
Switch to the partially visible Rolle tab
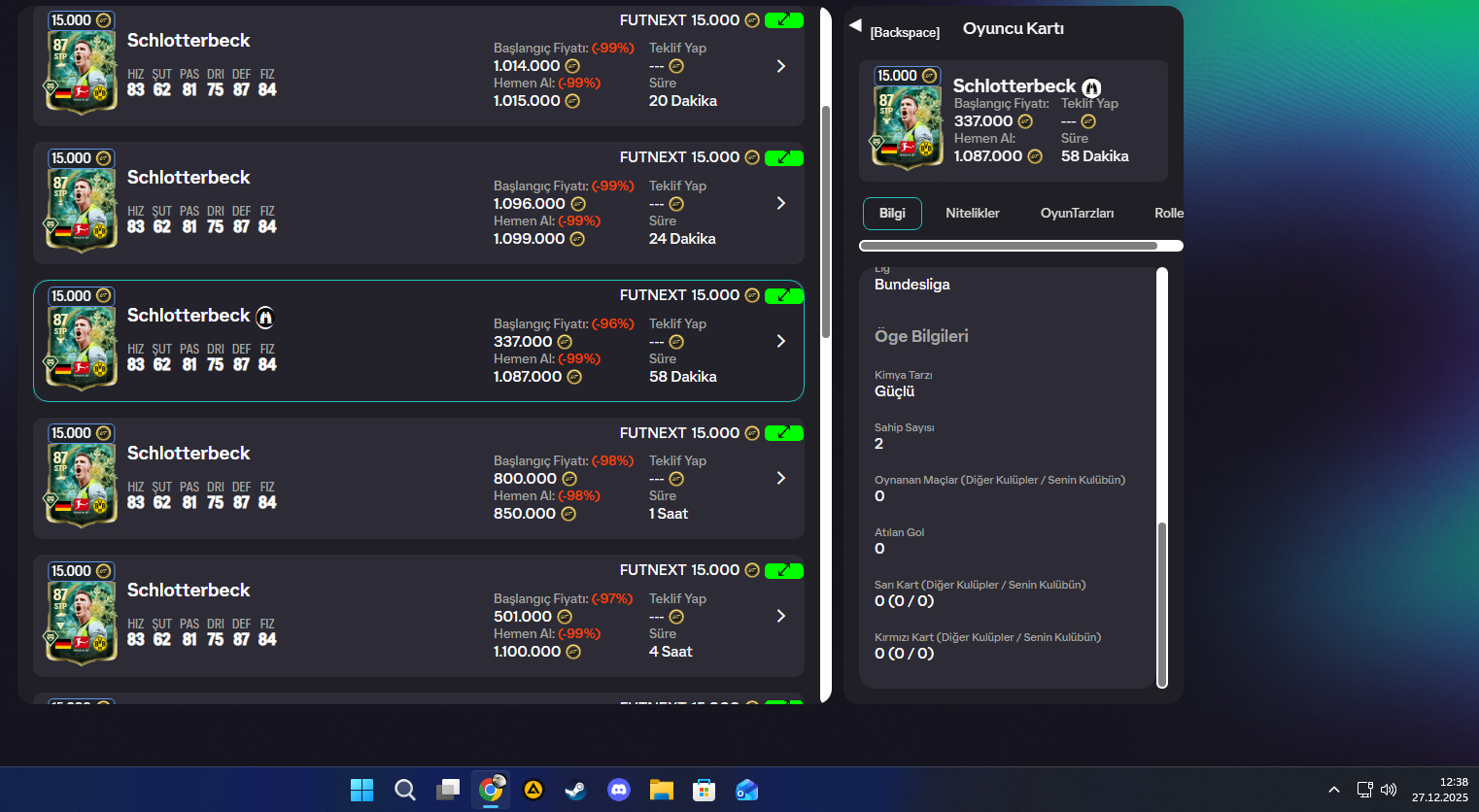[1168, 214]
